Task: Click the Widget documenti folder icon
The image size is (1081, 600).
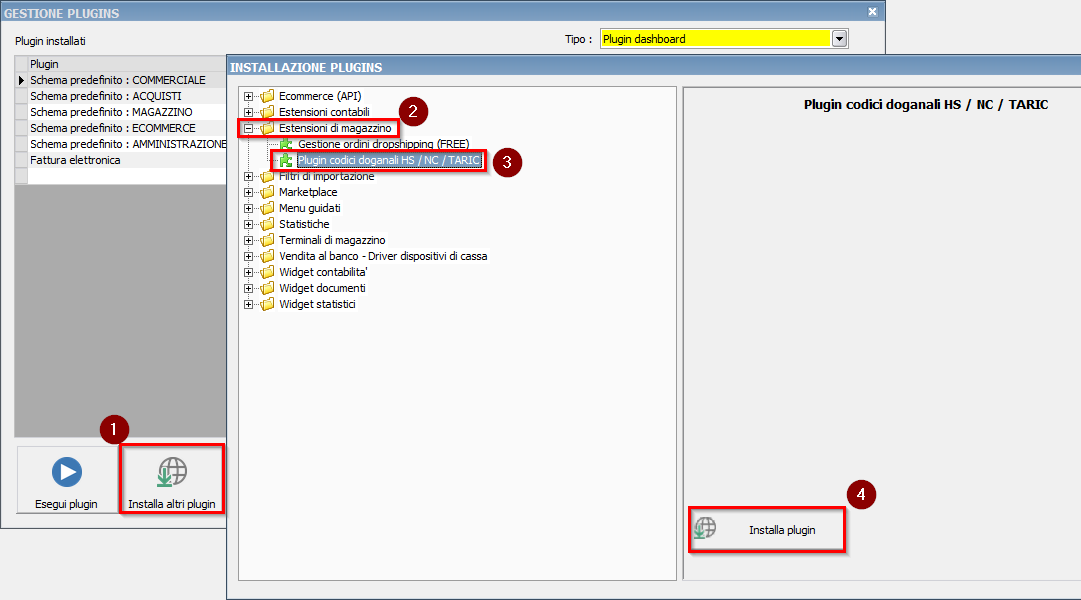Action: (x=267, y=288)
